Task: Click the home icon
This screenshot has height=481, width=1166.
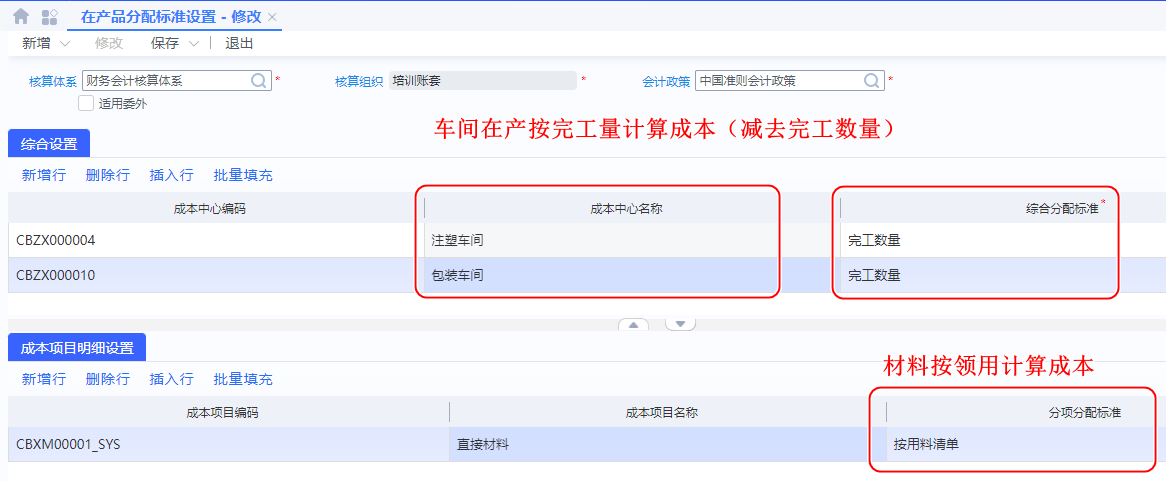Action: click(x=20, y=16)
